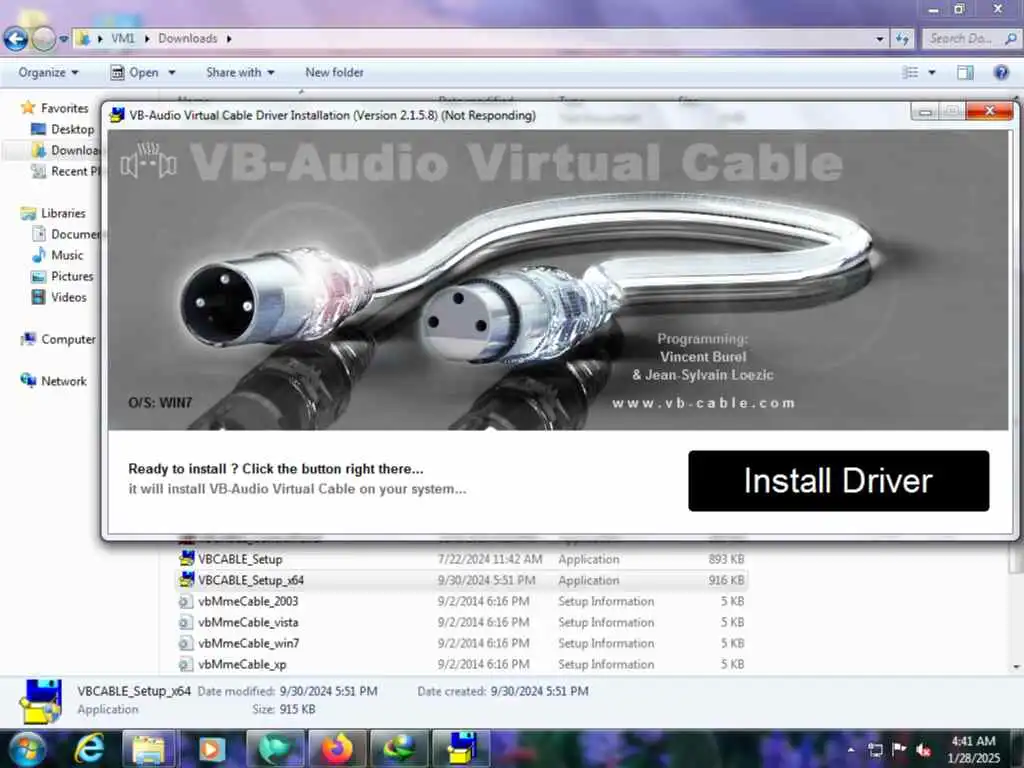Switch to the VB-Cable installer taskbar button

(x=461, y=748)
